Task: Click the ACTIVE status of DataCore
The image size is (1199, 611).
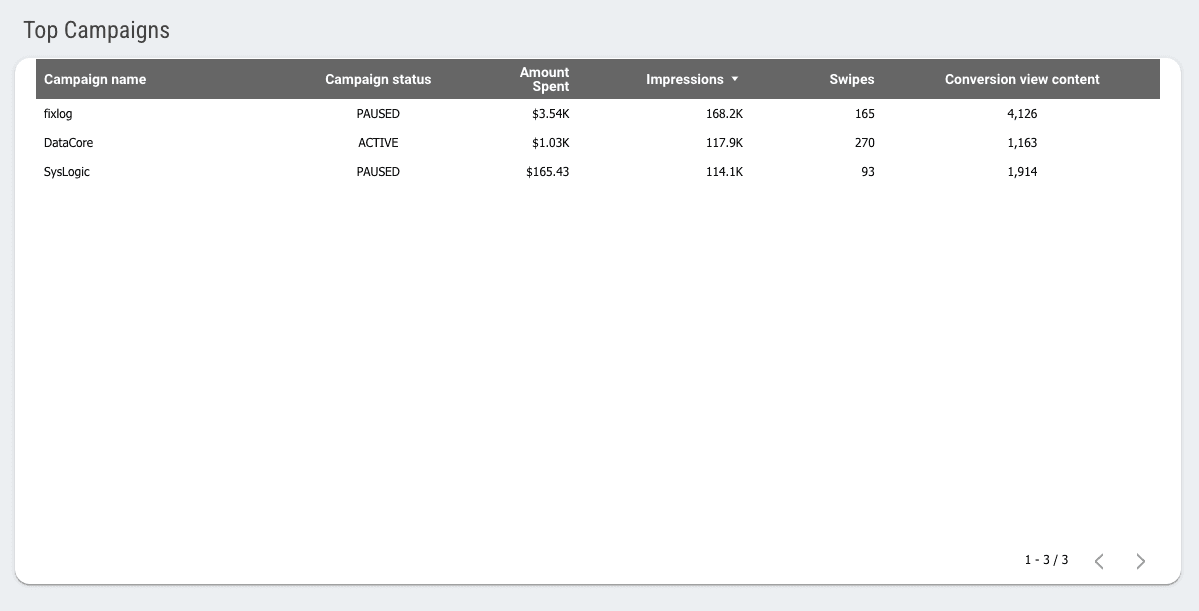Action: pyautogui.click(x=378, y=142)
